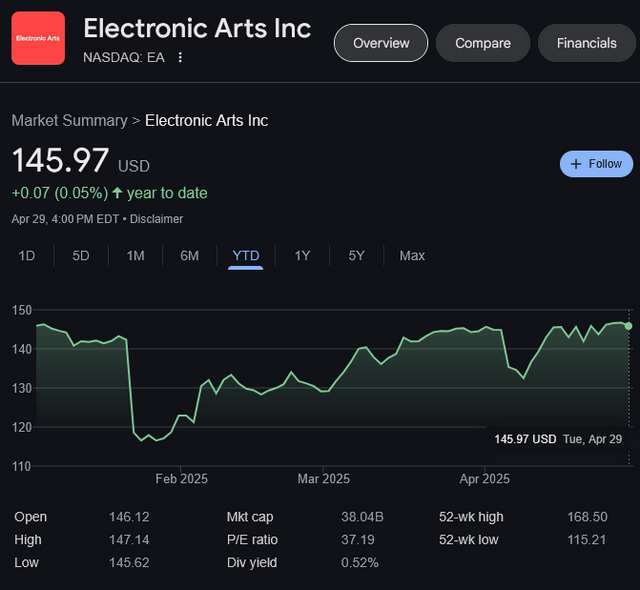Click the Electronic Arts red logo
The image size is (640, 590).
38,38
